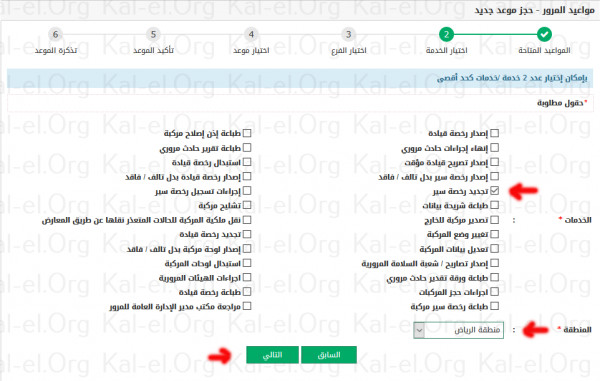Tick طباعة تقرير حادث مروري checkbox
The width and height of the screenshot is (600, 381).
247,148
